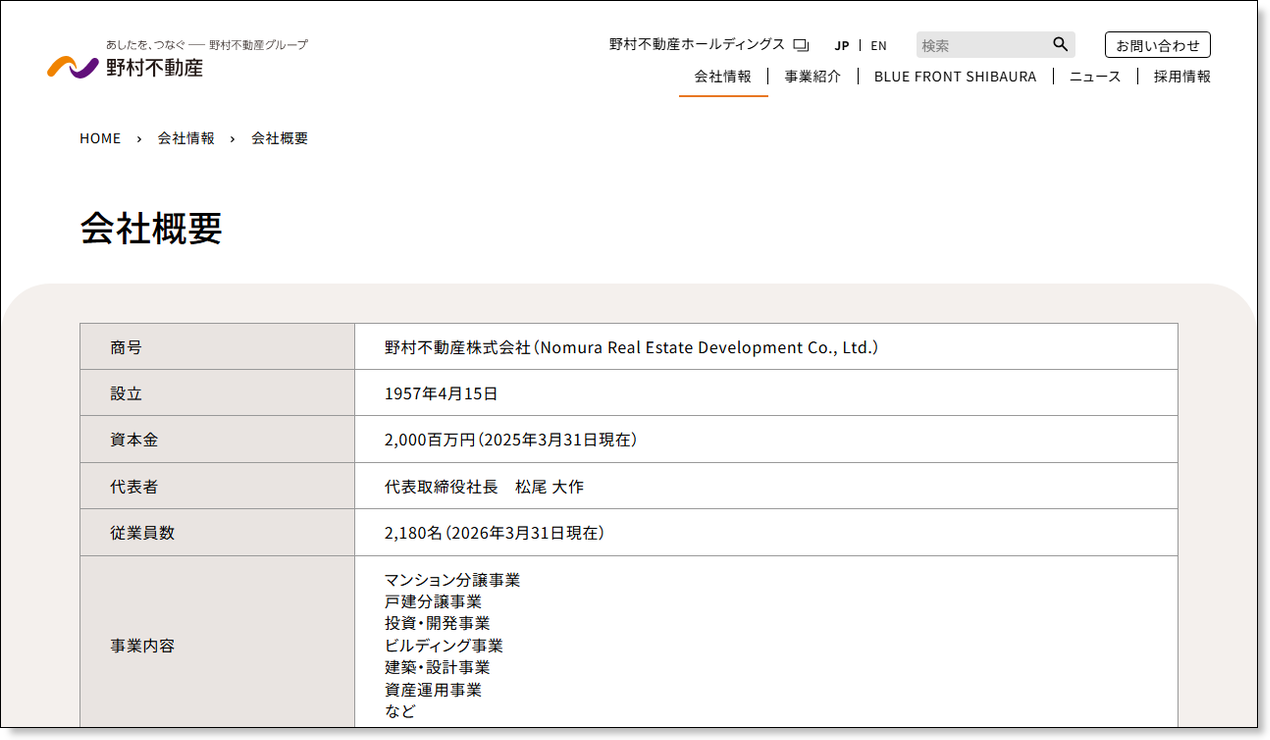
Task: Click the 会社概要 breadcrumb
Action: point(280,138)
